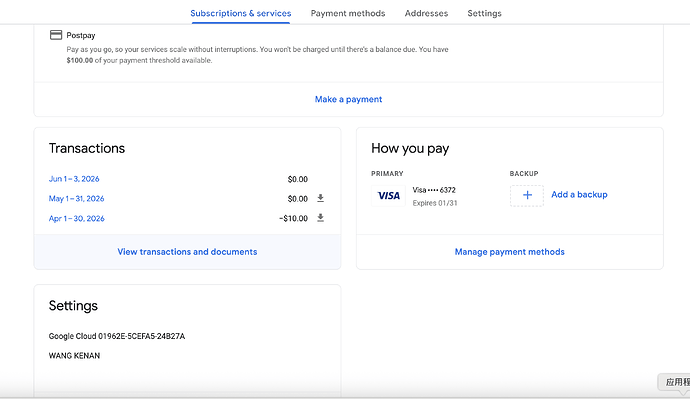Viewport: 690px width, 399px height.
Task: Click the plus icon for backup method
Action: (527, 195)
